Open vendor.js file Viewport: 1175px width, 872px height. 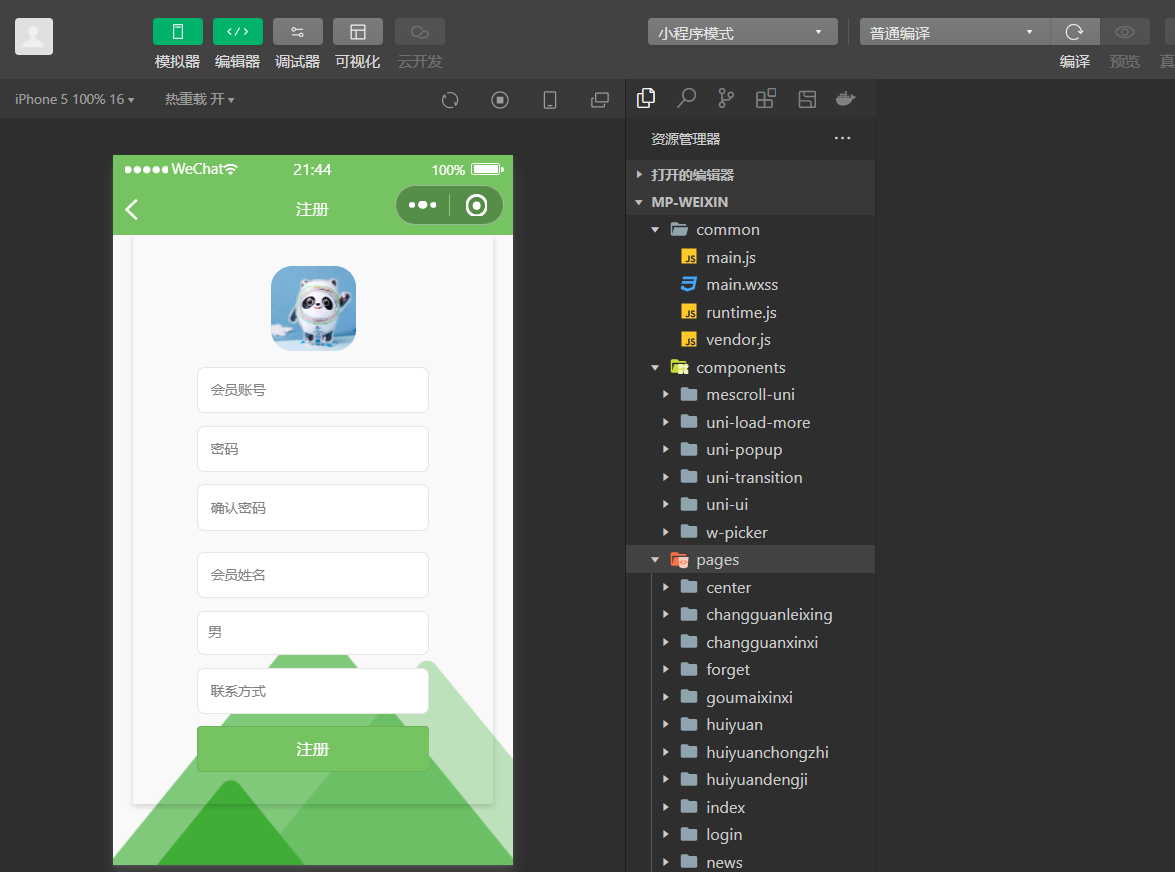[x=750, y=339]
